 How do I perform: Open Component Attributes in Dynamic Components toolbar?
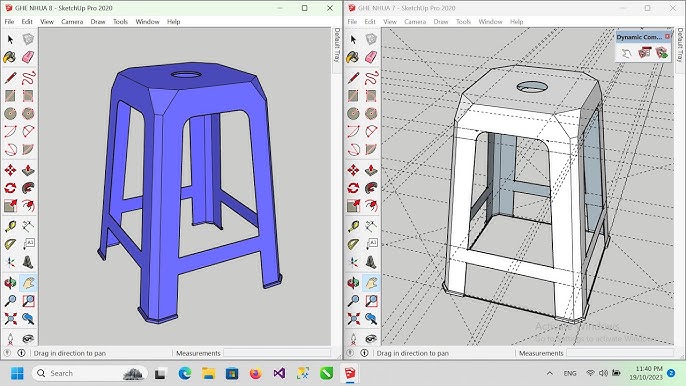coord(662,53)
